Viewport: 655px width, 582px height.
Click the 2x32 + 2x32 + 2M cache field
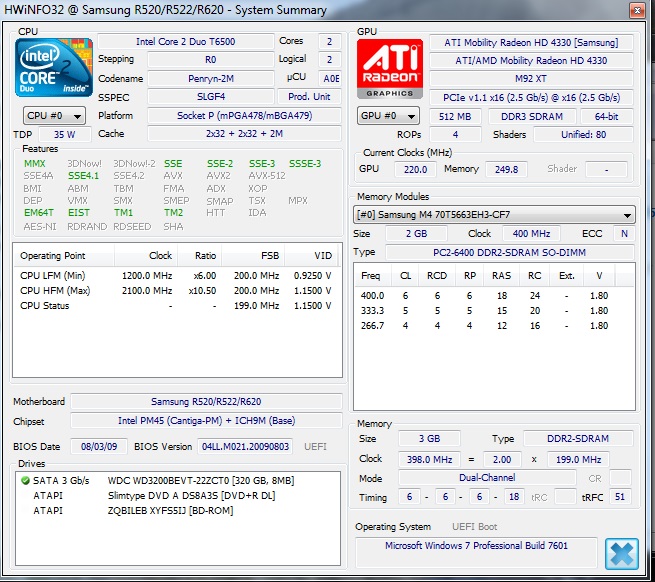244,134
